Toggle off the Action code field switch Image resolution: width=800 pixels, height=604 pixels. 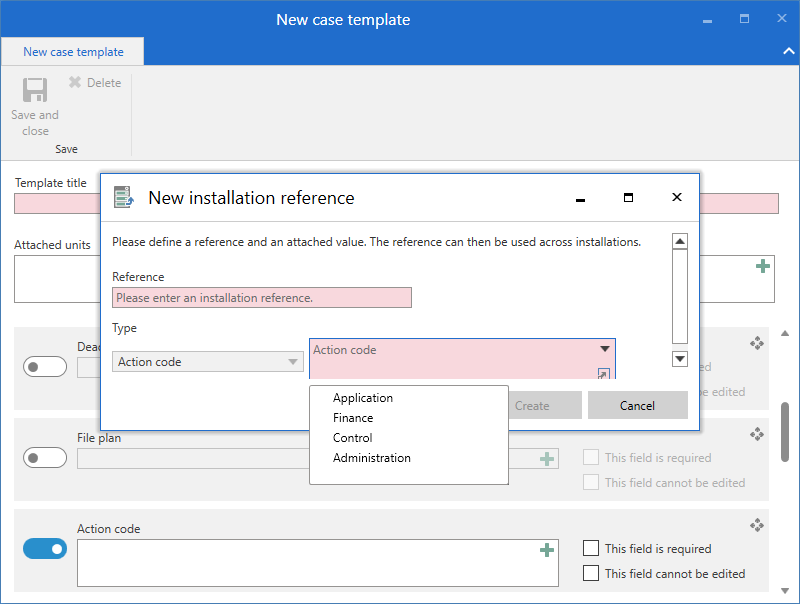pos(45,549)
